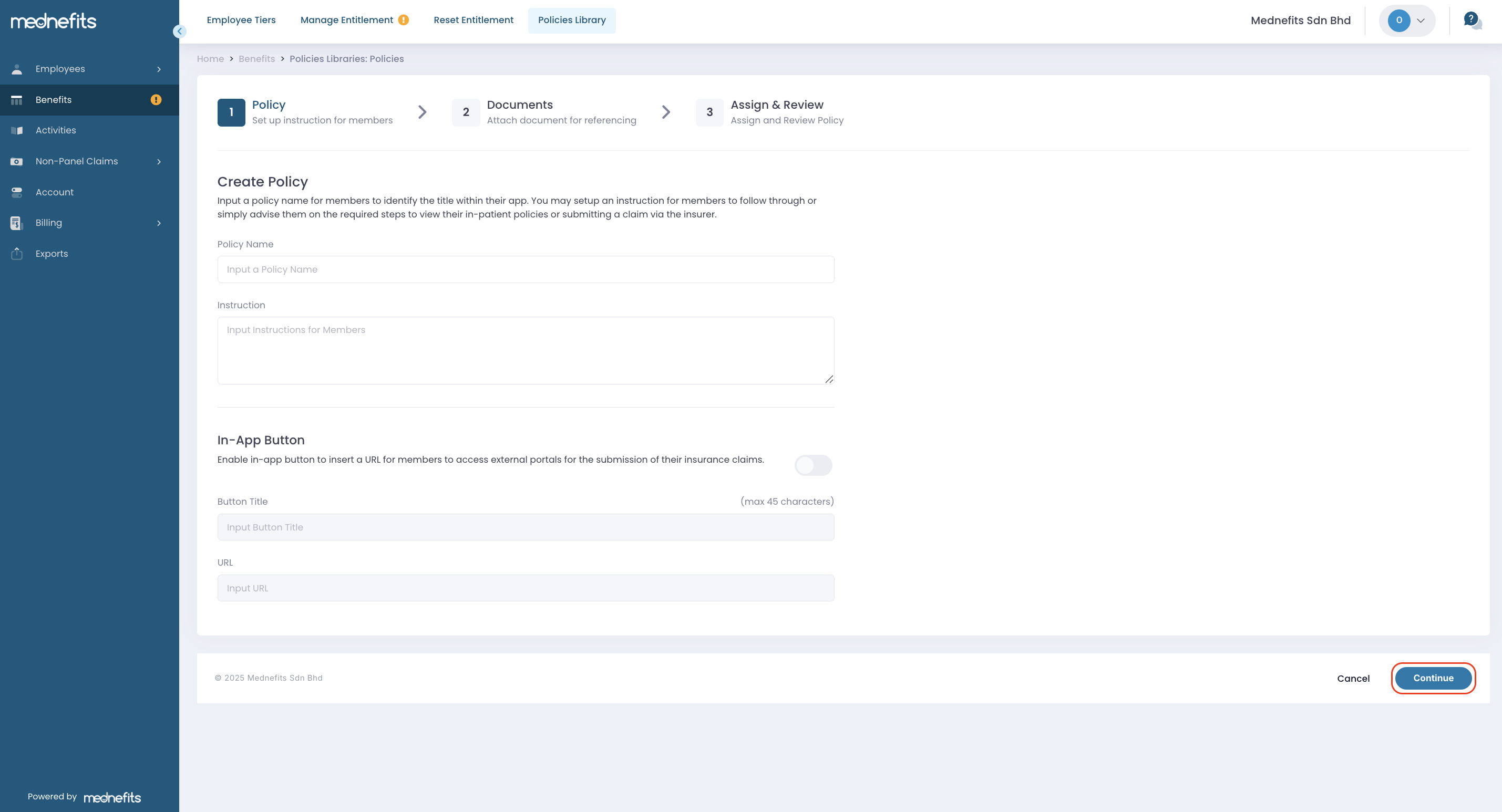This screenshot has height=812, width=1502.
Task: Open Account in the sidebar
Action: [90, 192]
